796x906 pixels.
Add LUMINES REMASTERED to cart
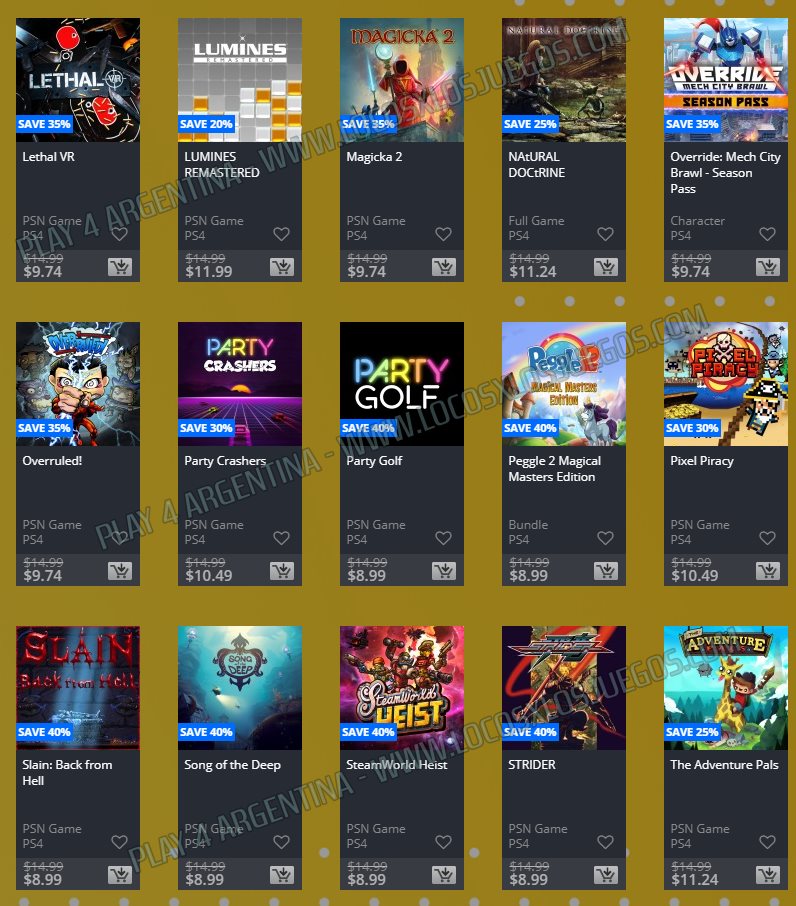click(x=282, y=267)
